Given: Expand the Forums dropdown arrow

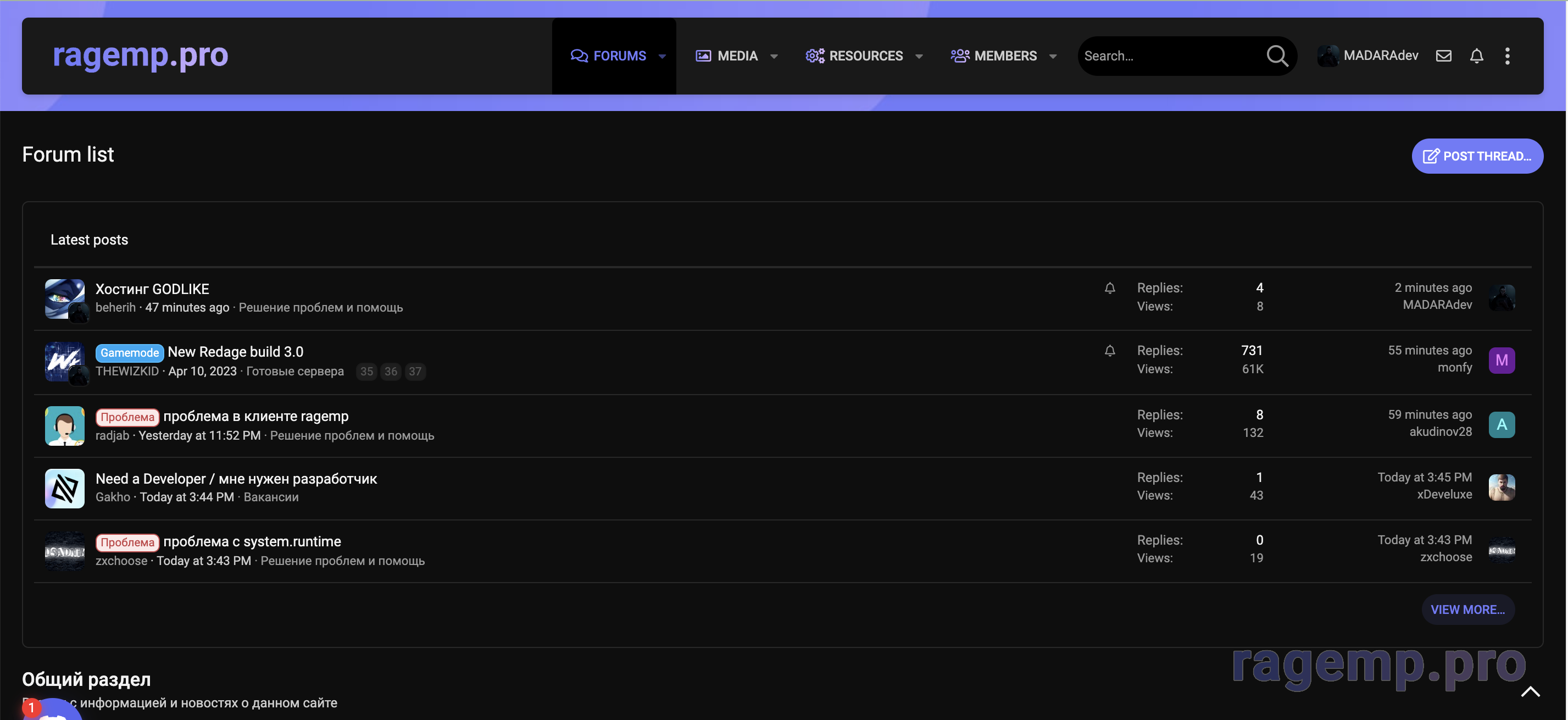Looking at the screenshot, I should click(x=662, y=56).
